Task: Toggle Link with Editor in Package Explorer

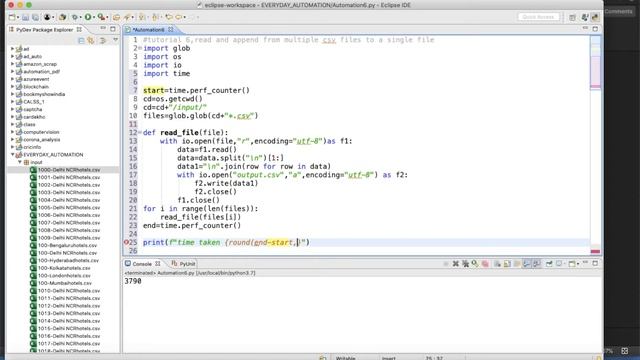Action: [91, 40]
